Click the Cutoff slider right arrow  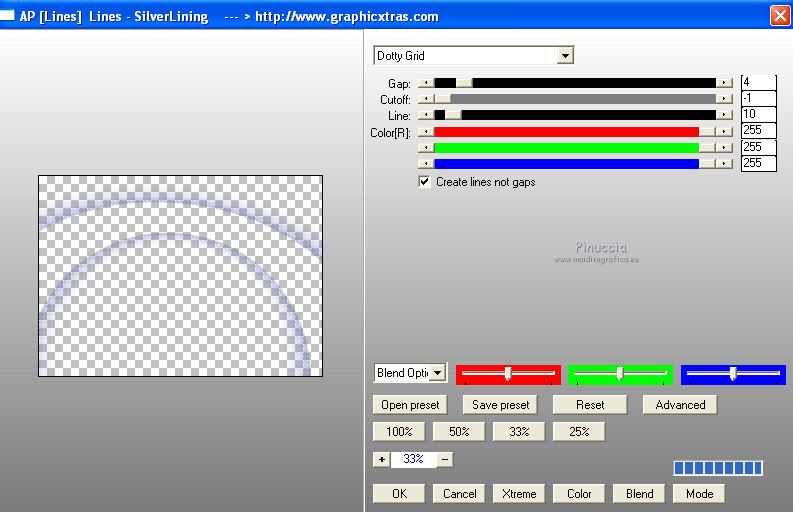pyautogui.click(x=724, y=99)
